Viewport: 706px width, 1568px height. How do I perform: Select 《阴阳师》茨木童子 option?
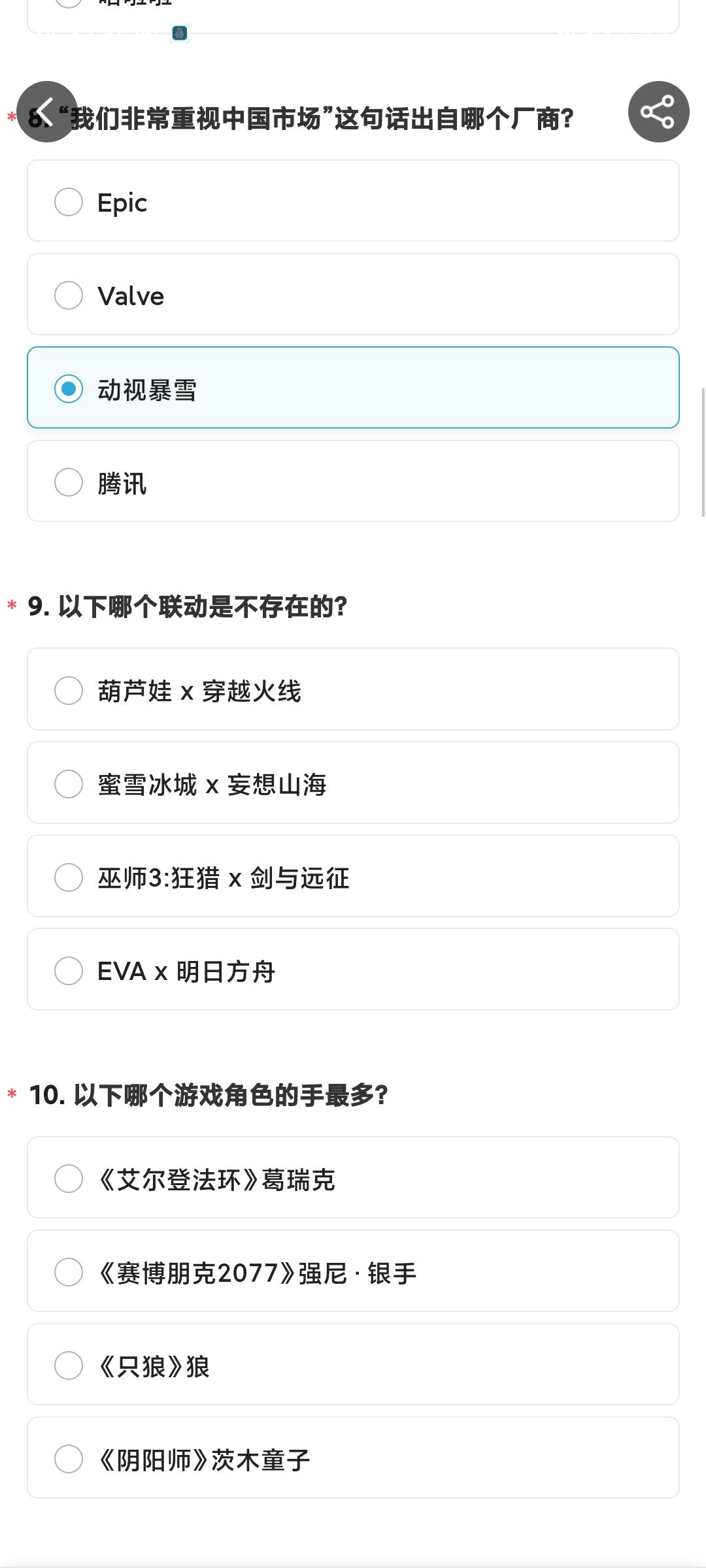(x=69, y=1459)
